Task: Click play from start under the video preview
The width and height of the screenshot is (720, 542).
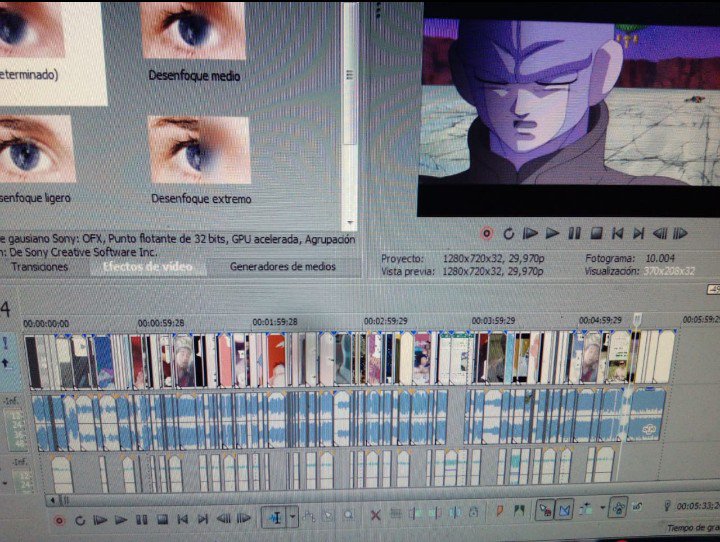Action: [x=530, y=233]
